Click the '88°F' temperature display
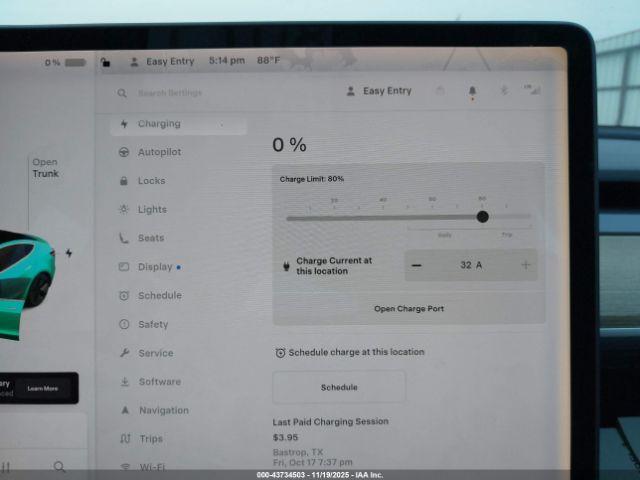The image size is (640, 480). (x=269, y=60)
